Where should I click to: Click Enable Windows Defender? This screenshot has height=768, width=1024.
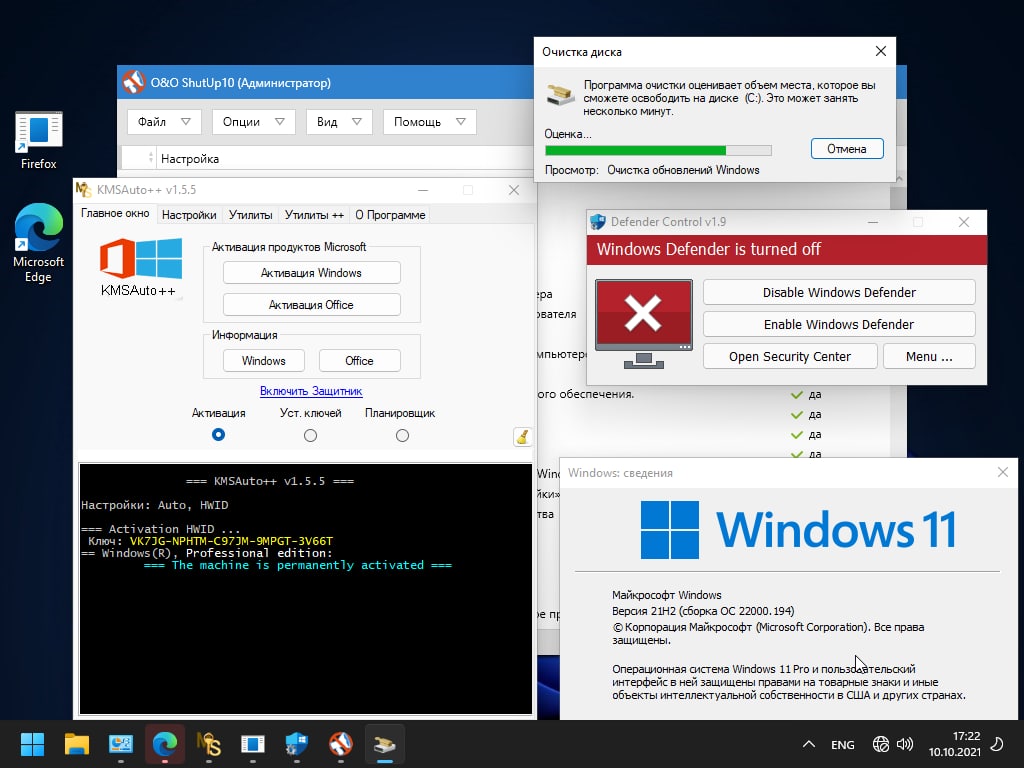(839, 325)
